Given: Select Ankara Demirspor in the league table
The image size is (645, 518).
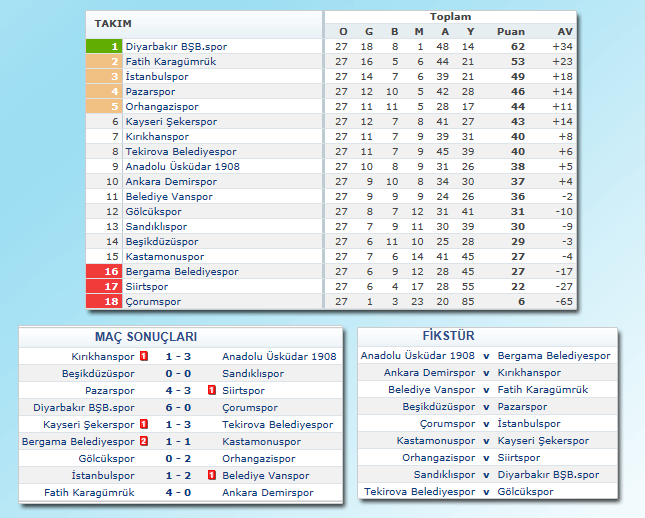Looking at the screenshot, I should pos(169,181).
